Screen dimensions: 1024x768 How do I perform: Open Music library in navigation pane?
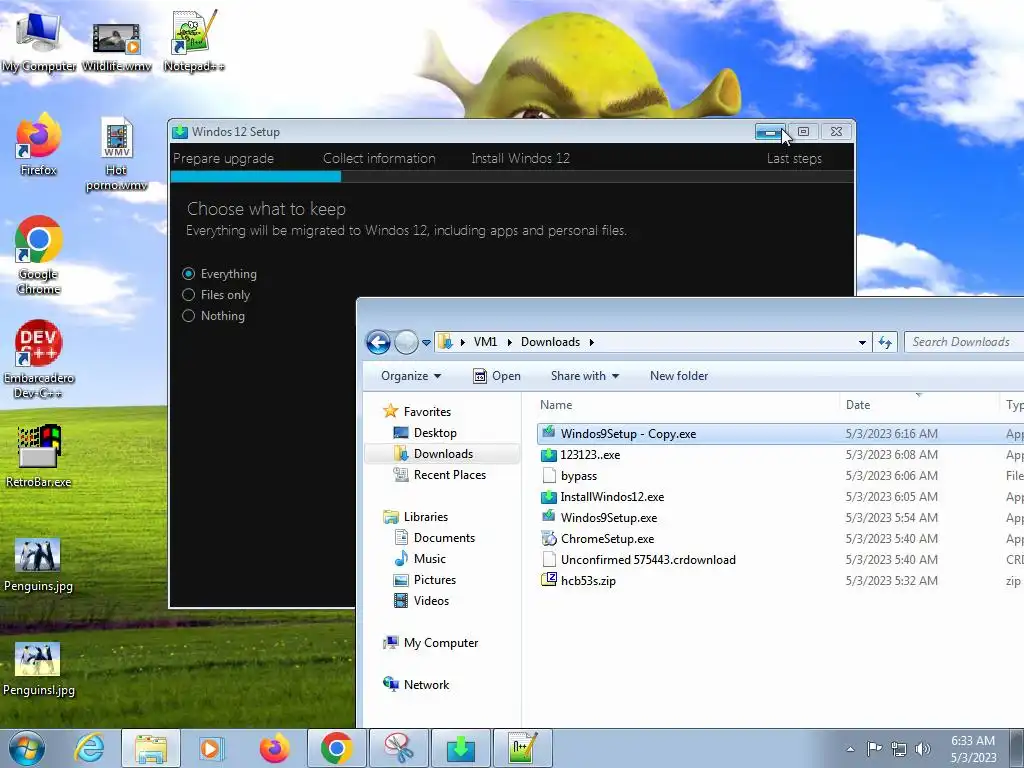[x=420, y=558]
